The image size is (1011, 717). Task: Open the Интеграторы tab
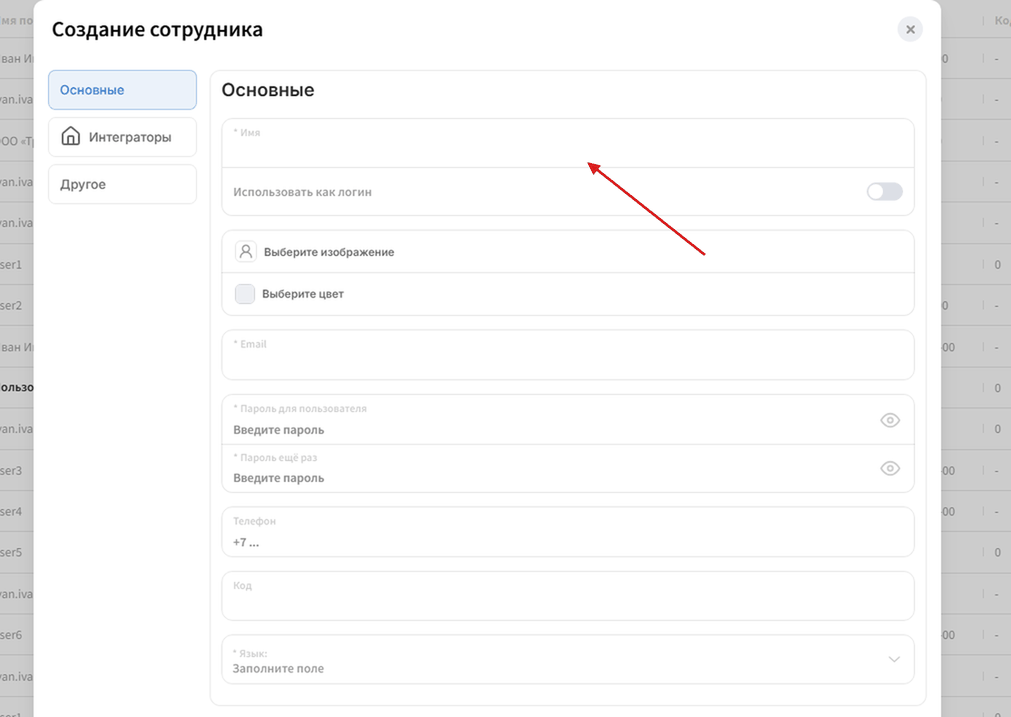[123, 137]
